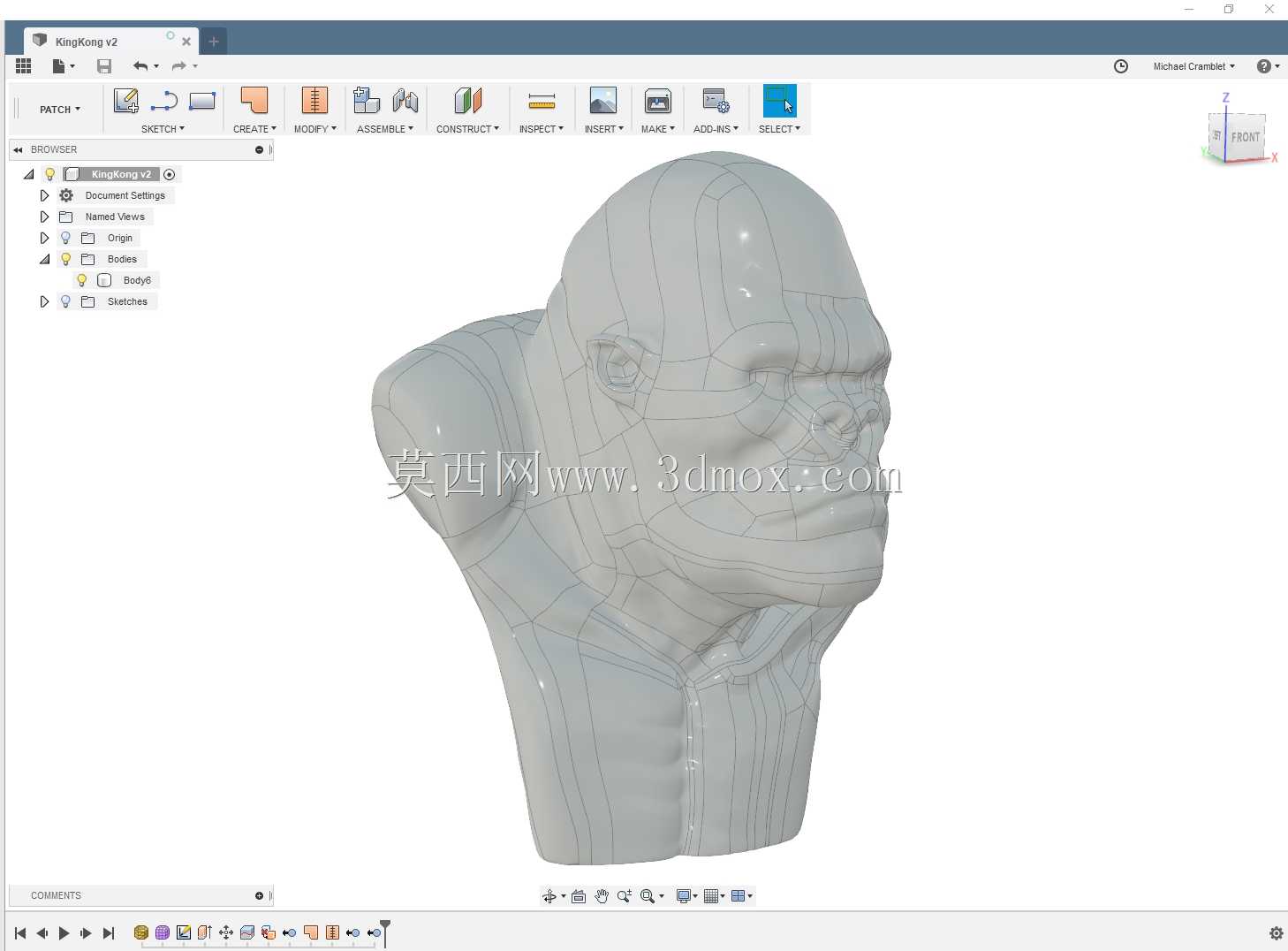This screenshot has width=1288, height=951.
Task: Toggle KingKong v2 root lightbulb visibility
Action: coord(50,174)
